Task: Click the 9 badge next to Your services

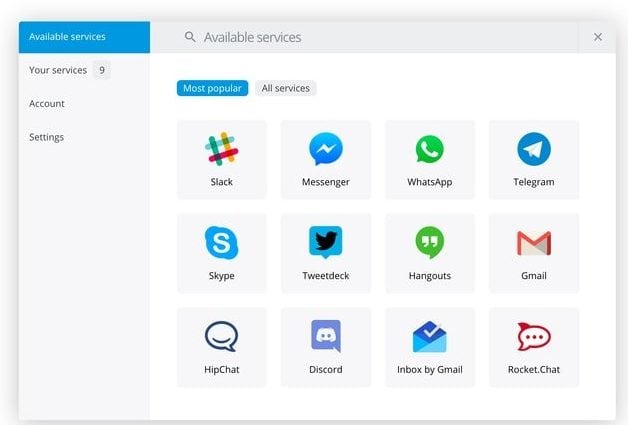Action: pos(102,70)
